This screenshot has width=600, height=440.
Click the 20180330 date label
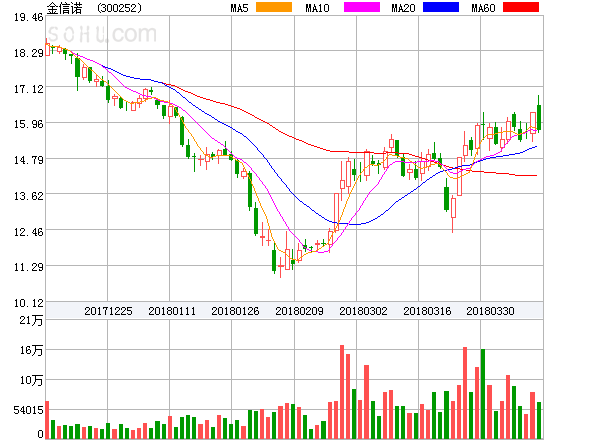tap(490, 311)
